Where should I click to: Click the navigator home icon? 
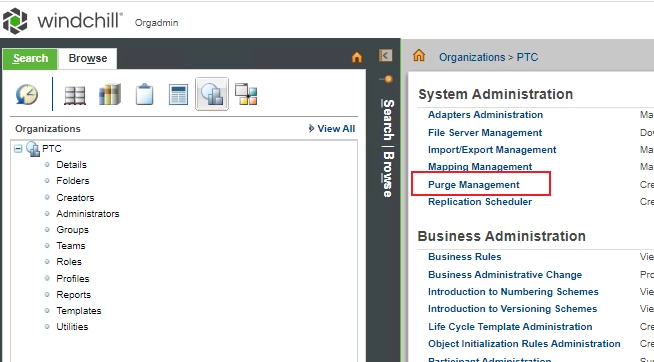[357, 57]
